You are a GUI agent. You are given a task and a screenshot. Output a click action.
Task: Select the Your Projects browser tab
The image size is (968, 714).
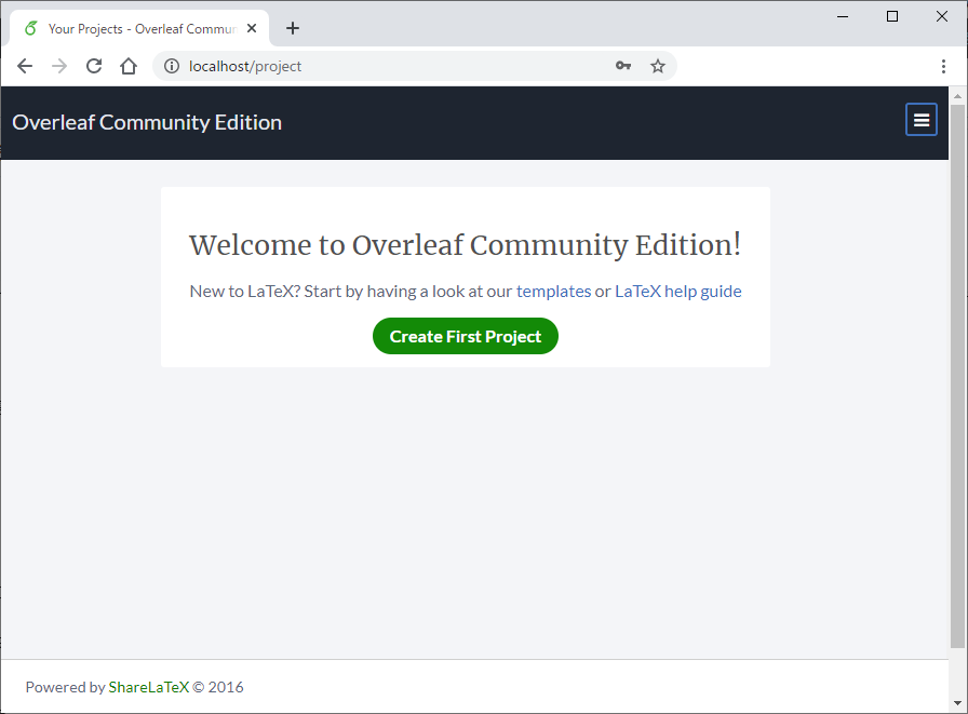(140, 28)
